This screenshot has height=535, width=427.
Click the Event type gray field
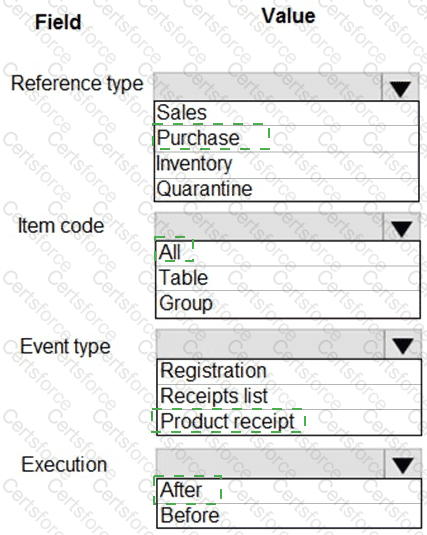(x=270, y=344)
